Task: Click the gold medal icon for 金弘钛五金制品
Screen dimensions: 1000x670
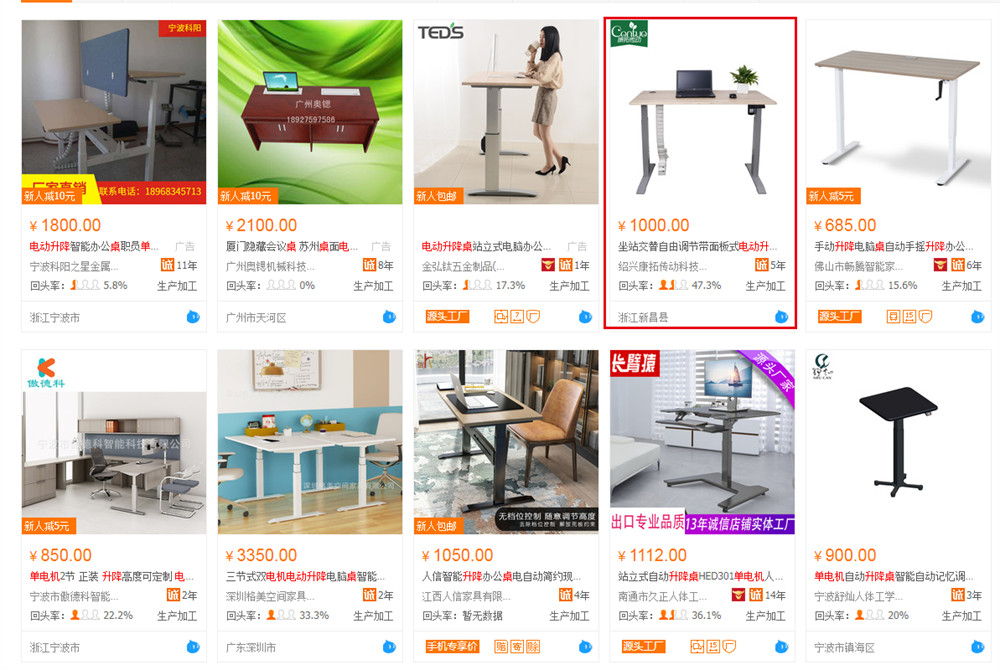Action: 548,265
